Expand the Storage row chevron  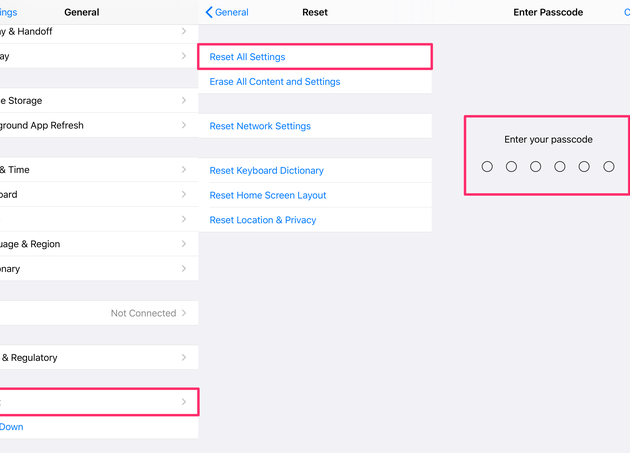184,101
